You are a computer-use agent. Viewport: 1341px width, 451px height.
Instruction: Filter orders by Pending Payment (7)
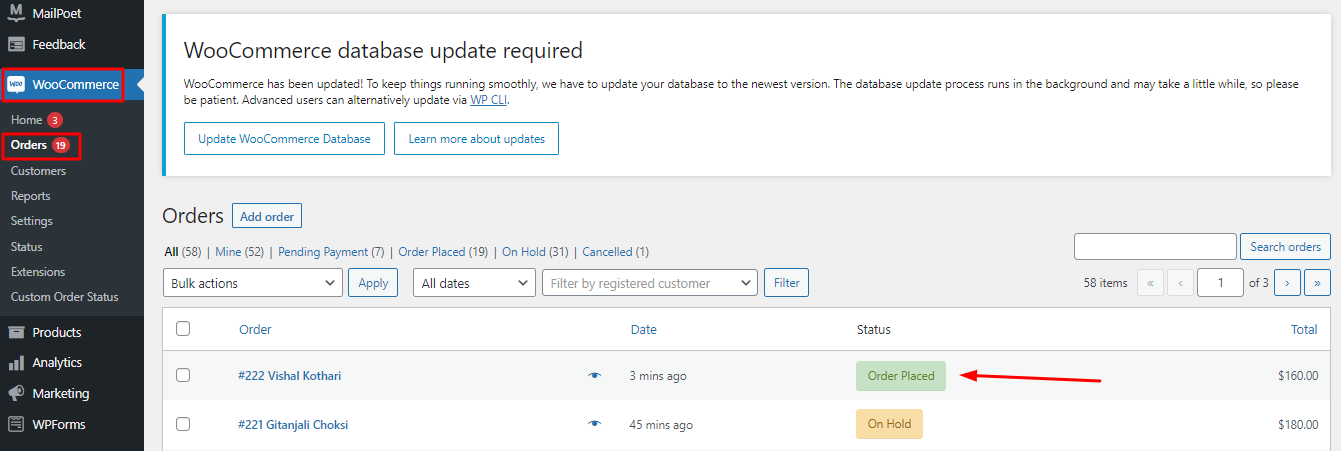pyautogui.click(x=331, y=252)
